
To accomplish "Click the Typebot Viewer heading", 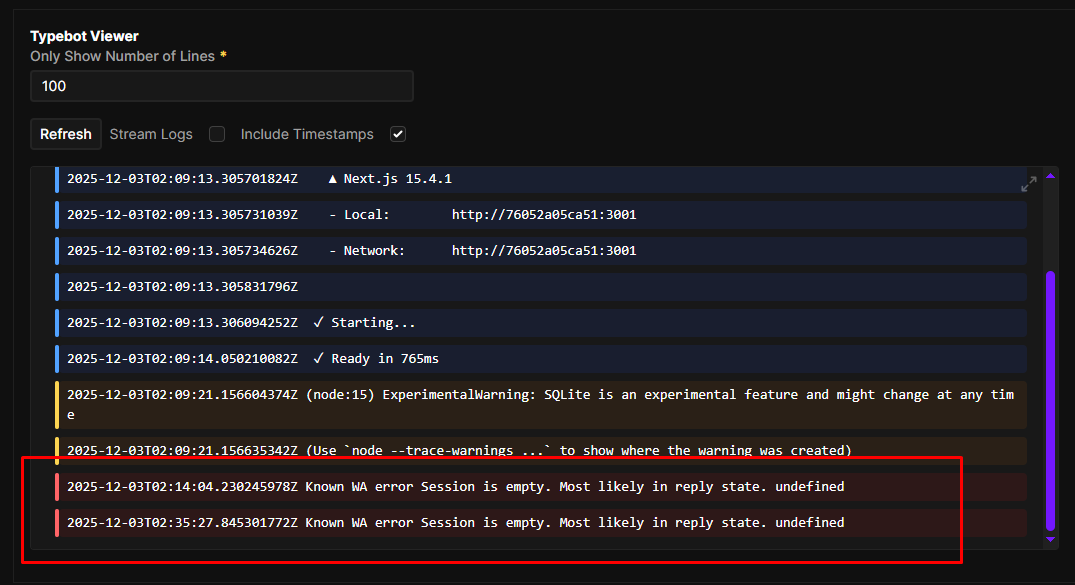I will coord(84,36).
